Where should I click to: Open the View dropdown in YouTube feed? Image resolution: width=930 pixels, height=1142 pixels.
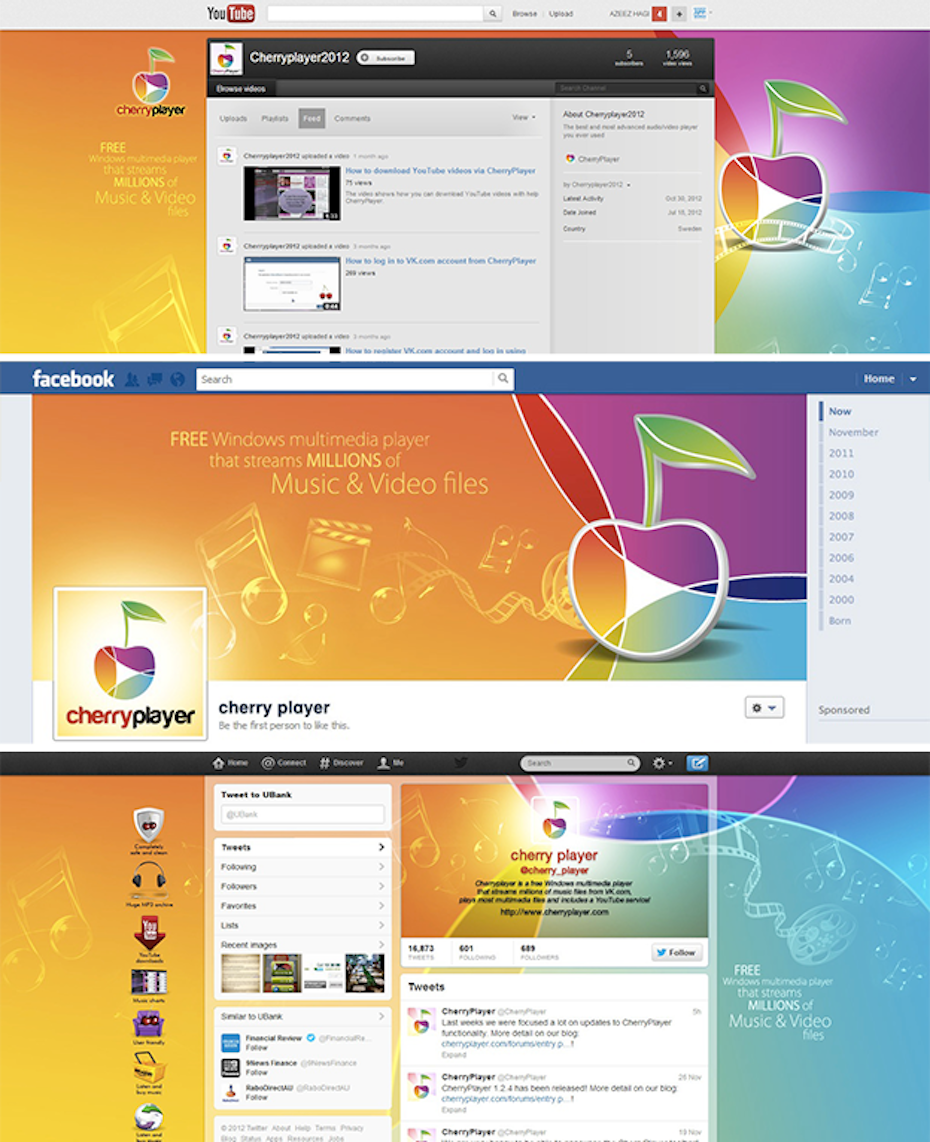524,118
